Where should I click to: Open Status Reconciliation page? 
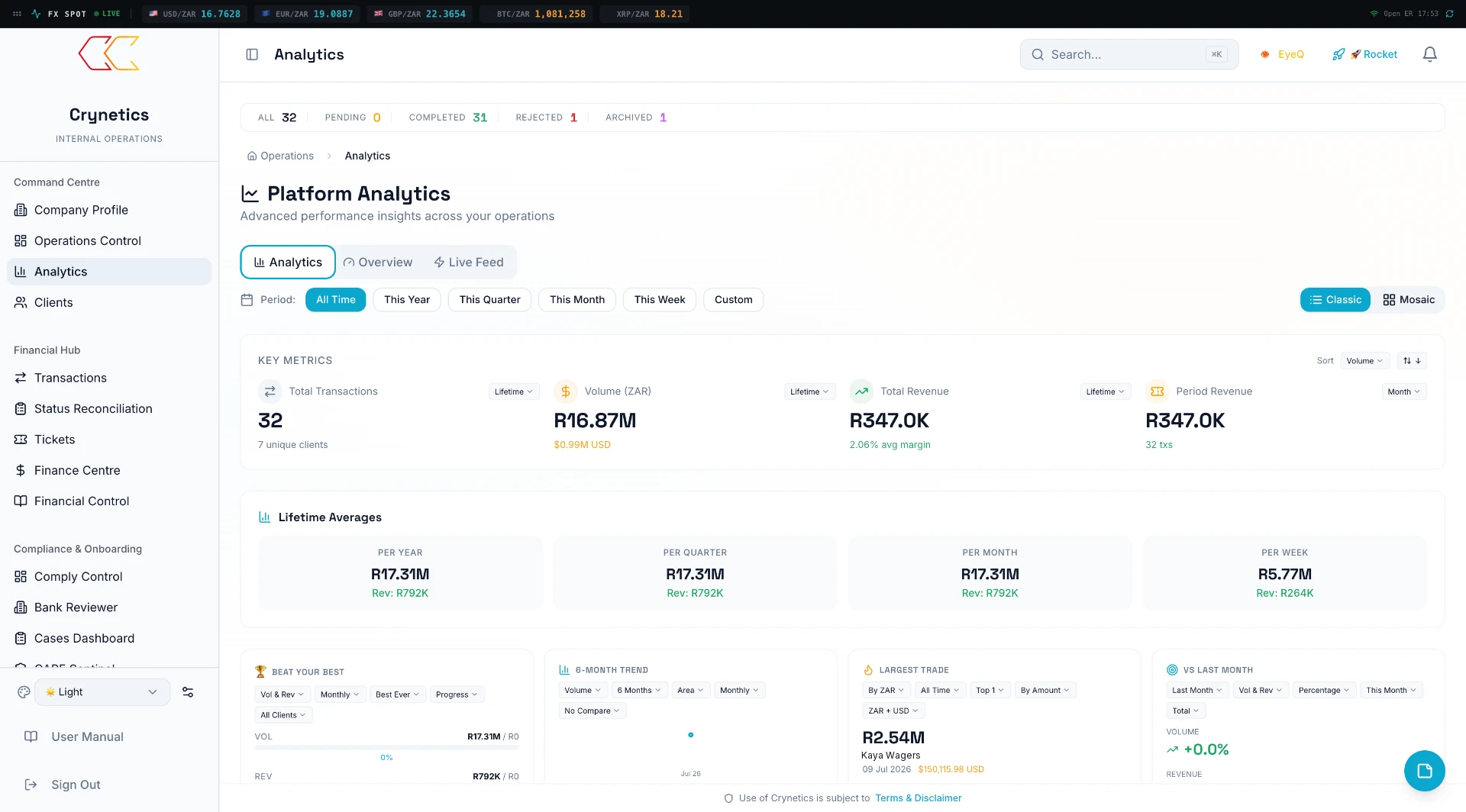(109, 408)
